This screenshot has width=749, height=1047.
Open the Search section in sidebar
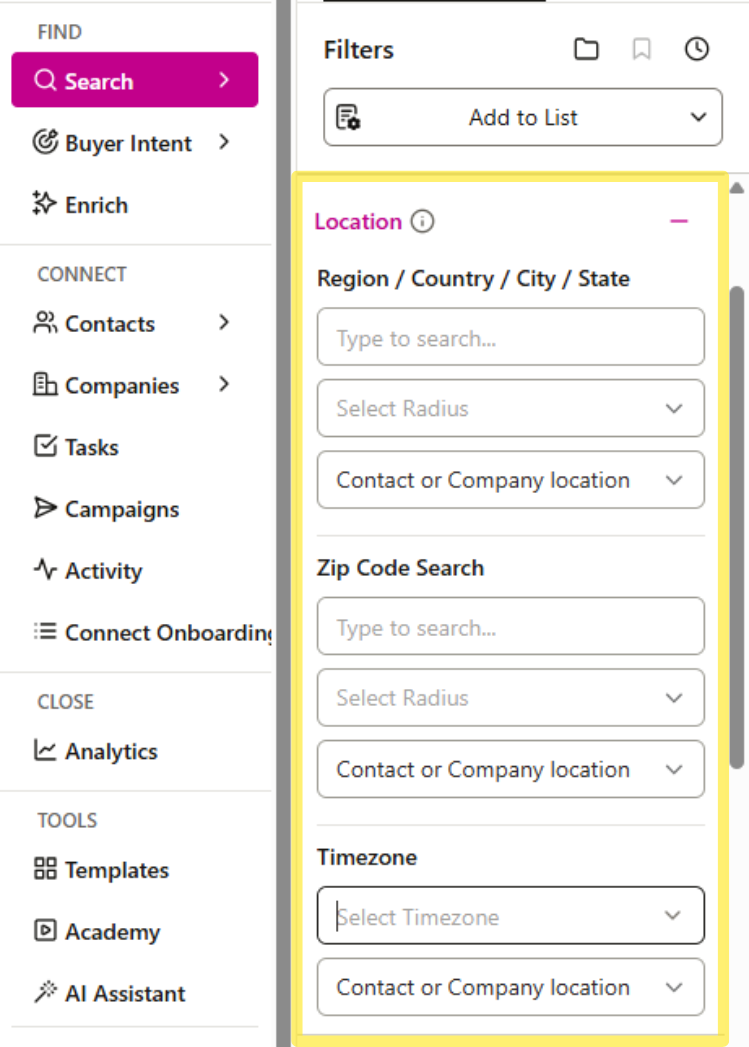pos(104,79)
